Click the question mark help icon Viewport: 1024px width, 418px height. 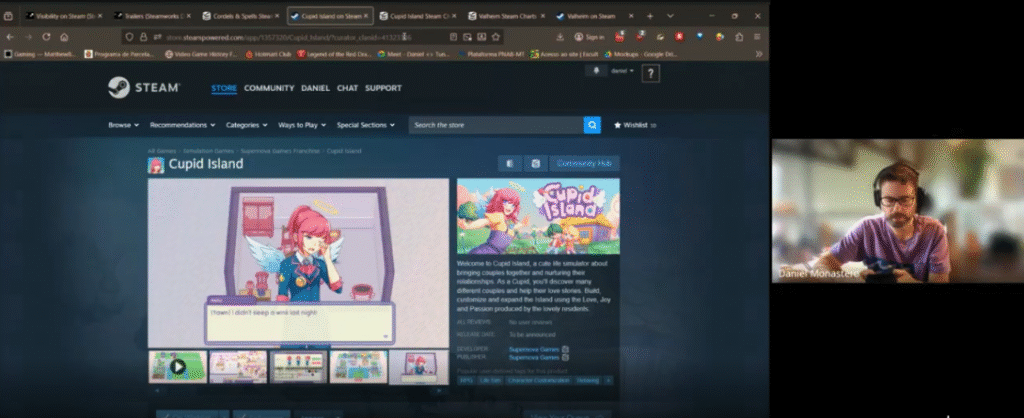pyautogui.click(x=650, y=73)
